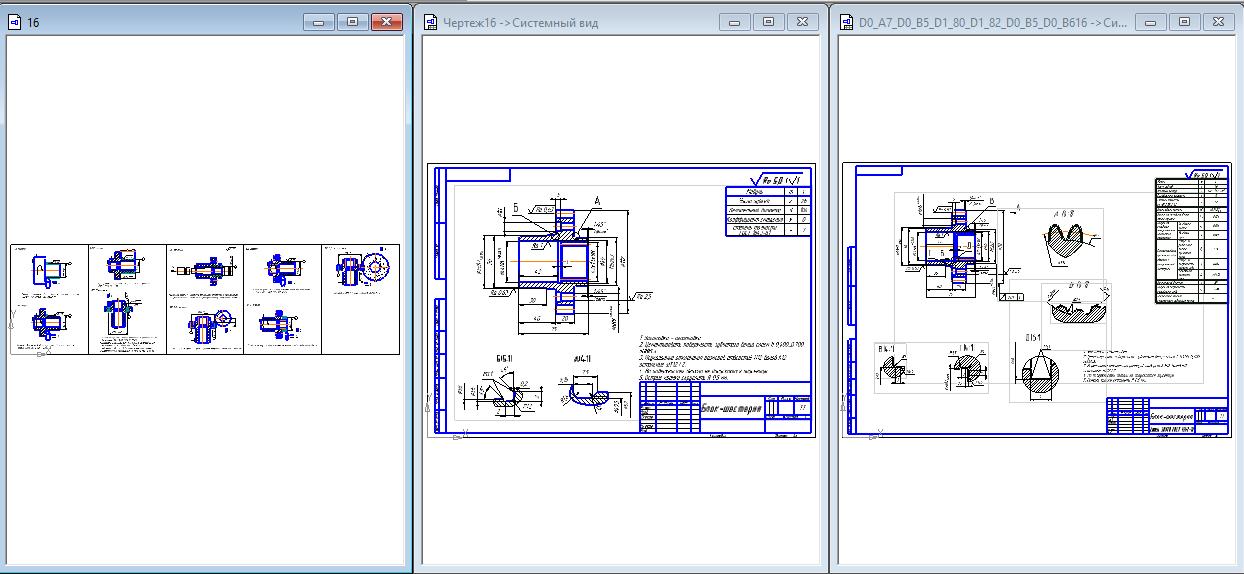The width and height of the screenshot is (1244, 574).
Task: Click the document icon of Чертеж16 window
Action: pyautogui.click(x=431, y=22)
